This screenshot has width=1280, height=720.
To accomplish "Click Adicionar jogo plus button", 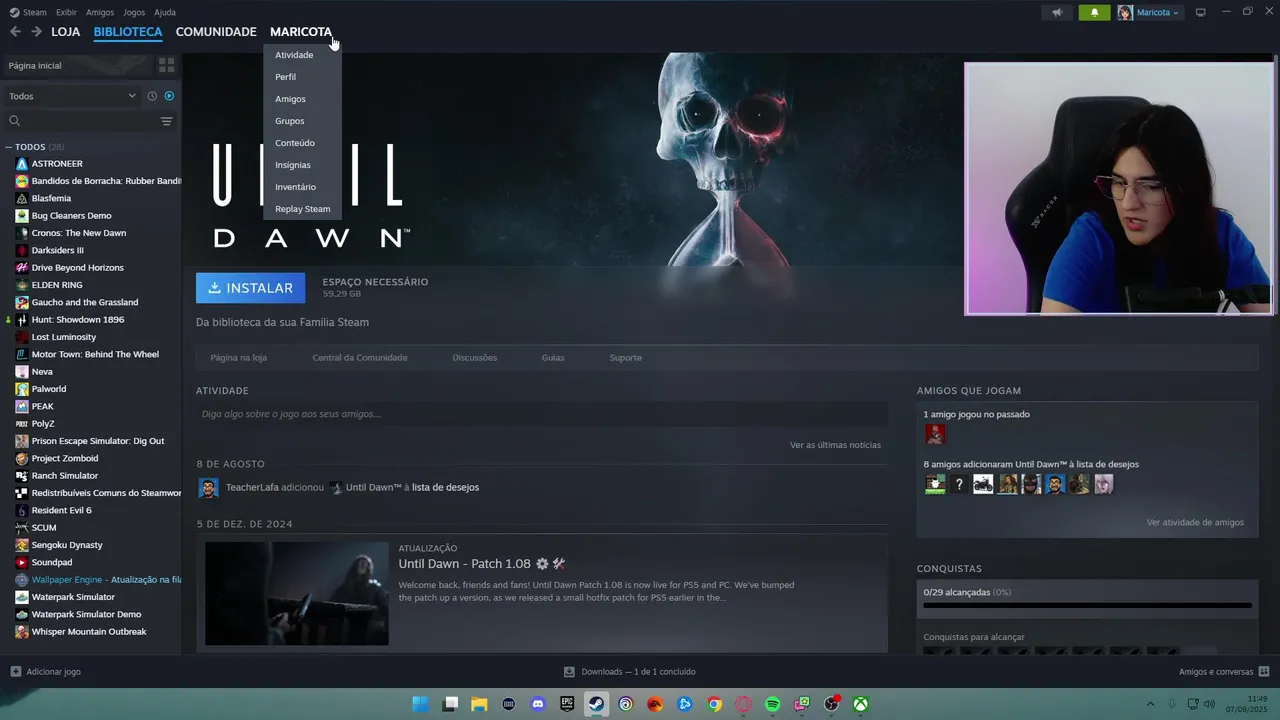I will click(x=15, y=672).
